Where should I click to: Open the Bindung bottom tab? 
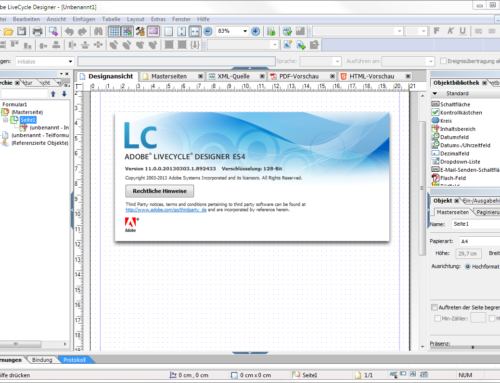42,360
